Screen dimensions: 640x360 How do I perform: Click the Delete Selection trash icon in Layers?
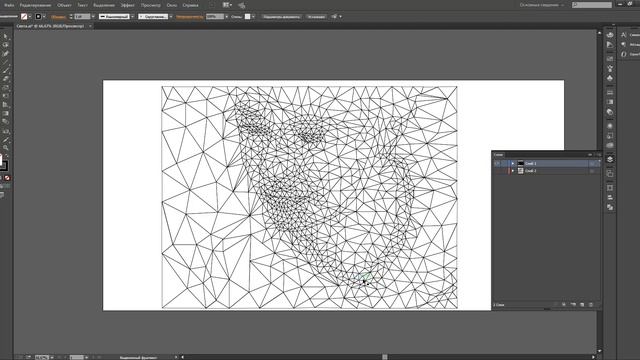tap(591, 304)
